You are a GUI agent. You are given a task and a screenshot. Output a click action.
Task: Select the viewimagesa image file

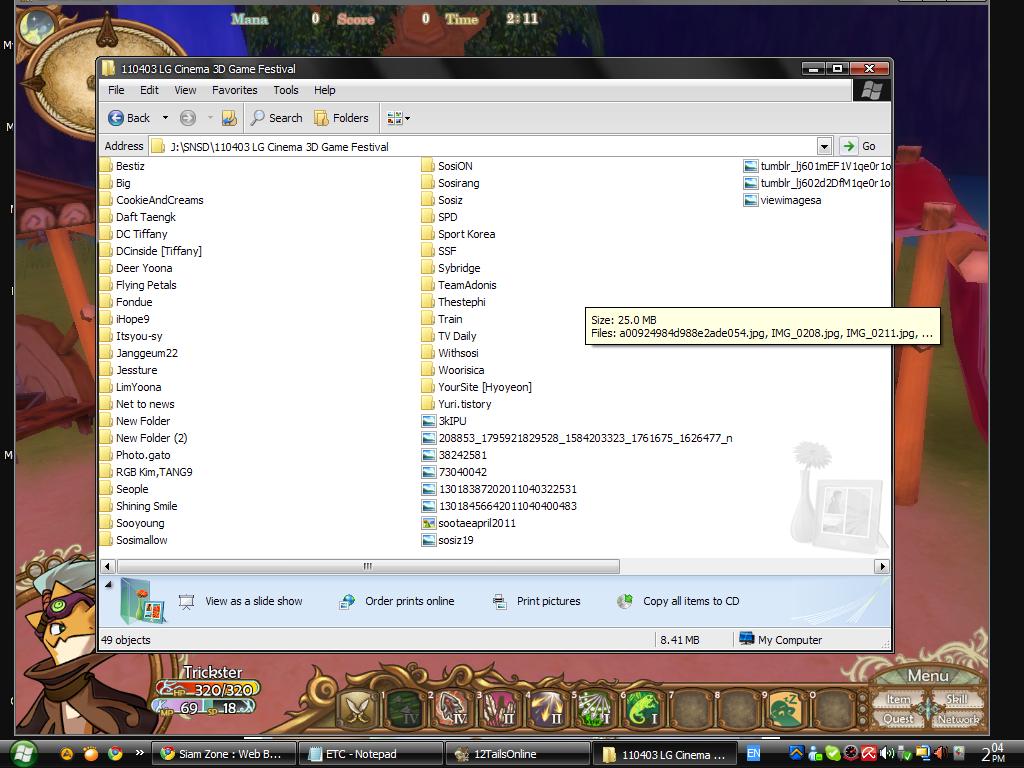click(x=783, y=200)
